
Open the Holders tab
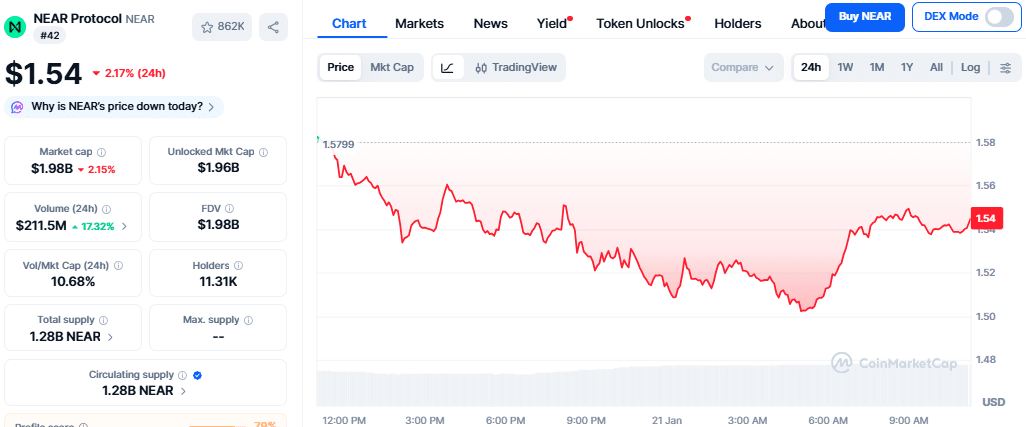pos(737,24)
